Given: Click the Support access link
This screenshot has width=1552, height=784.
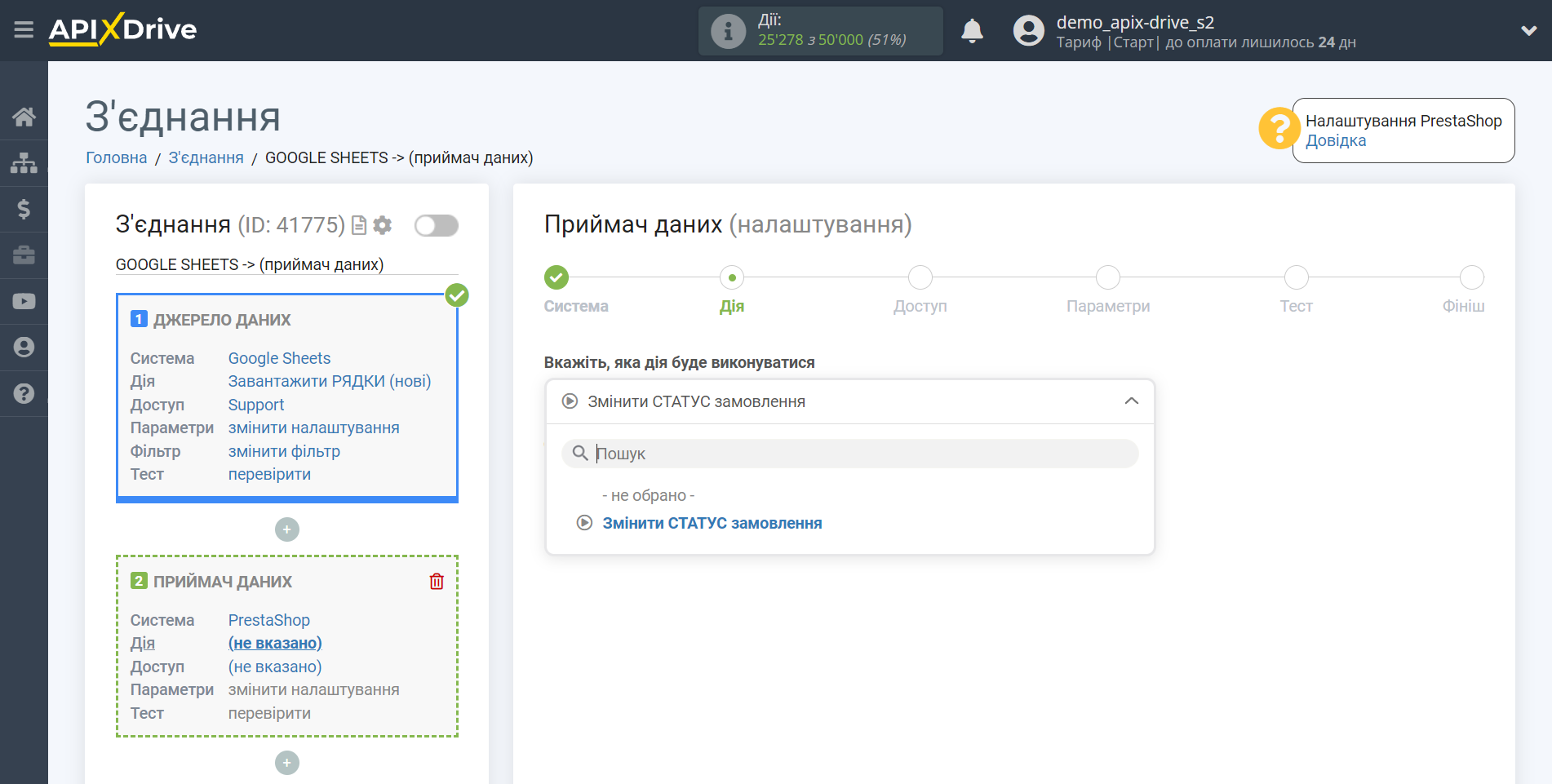Looking at the screenshot, I should click(256, 405).
